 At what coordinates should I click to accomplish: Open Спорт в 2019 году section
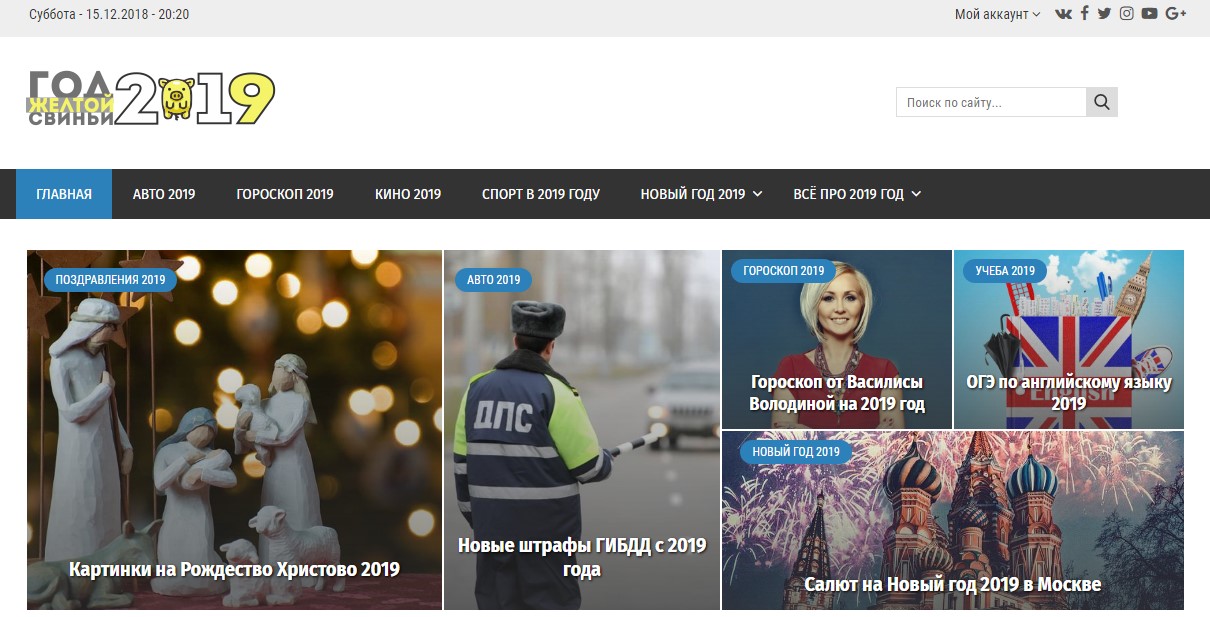541,194
